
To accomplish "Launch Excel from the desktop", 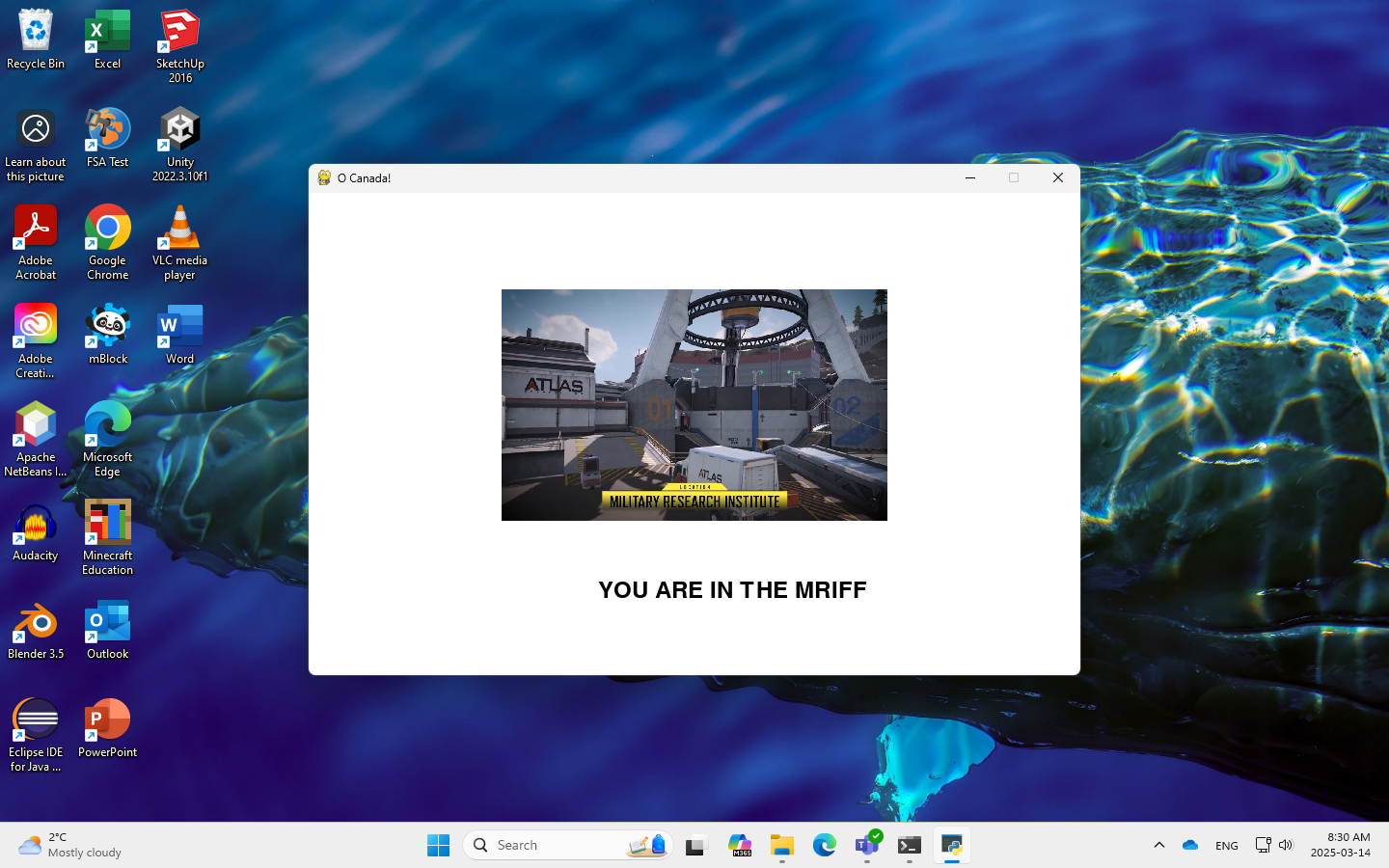I will click(107, 40).
